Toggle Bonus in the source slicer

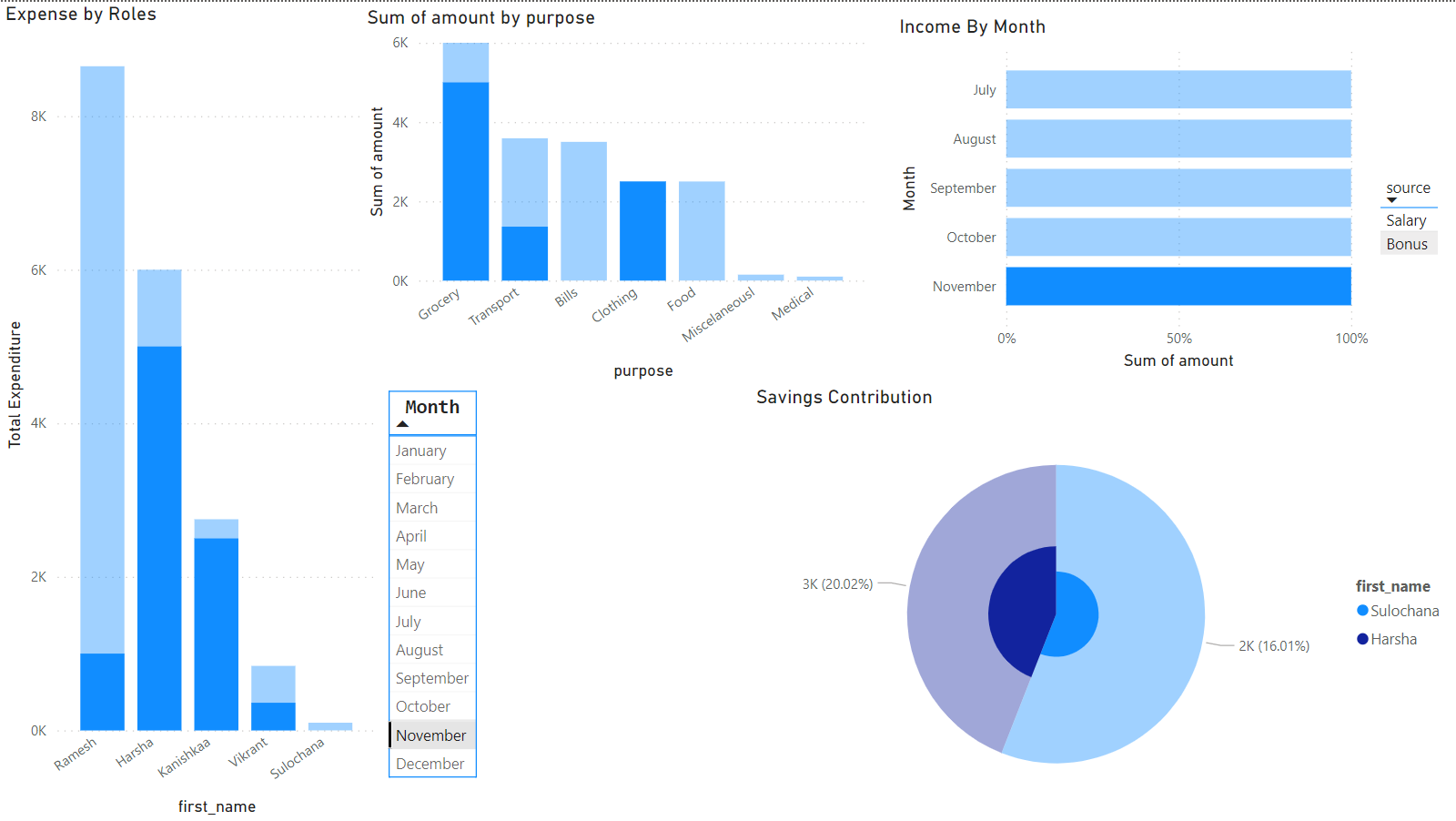point(1408,243)
